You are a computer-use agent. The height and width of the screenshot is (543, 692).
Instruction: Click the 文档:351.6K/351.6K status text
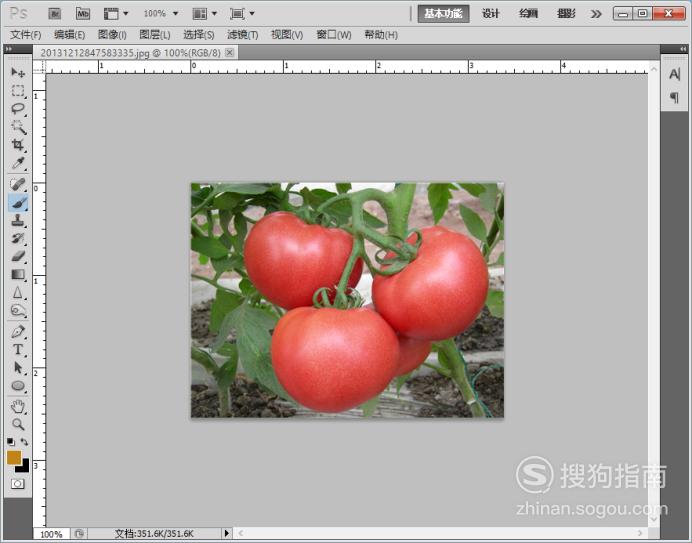tap(154, 533)
